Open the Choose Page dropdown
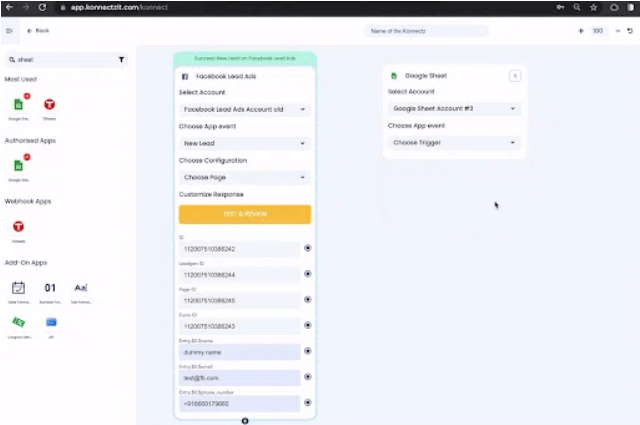This screenshot has width=640, height=425. click(x=245, y=177)
